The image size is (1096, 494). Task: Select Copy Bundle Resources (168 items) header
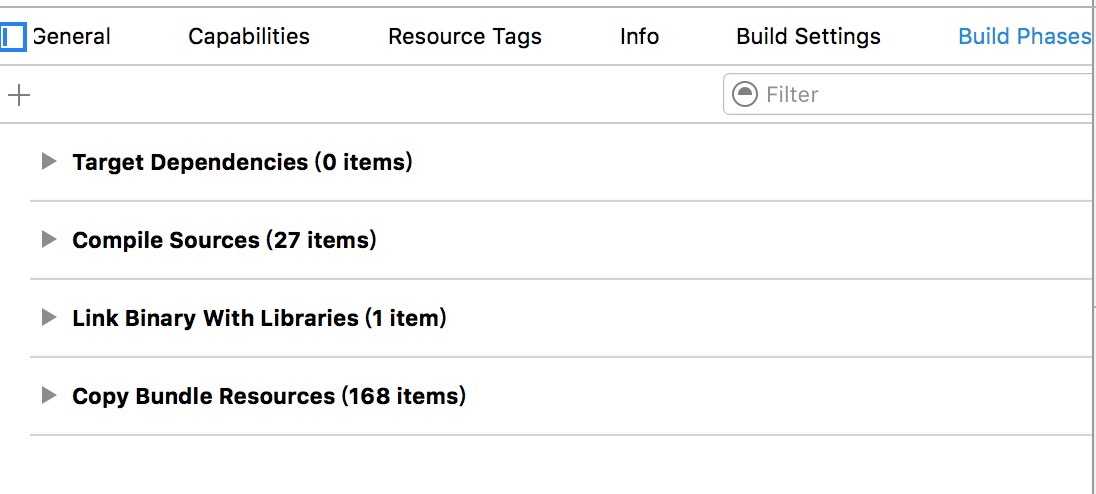point(269,397)
